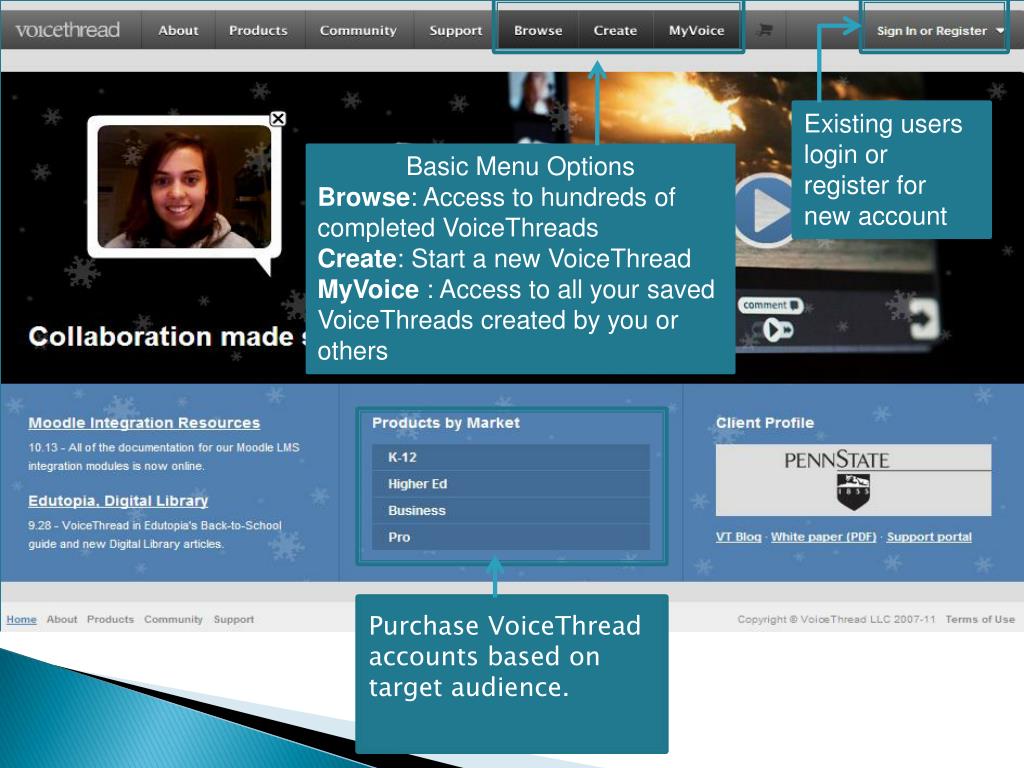This screenshot has height=768, width=1024.
Task: Click the comment button in video
Action: (x=771, y=305)
